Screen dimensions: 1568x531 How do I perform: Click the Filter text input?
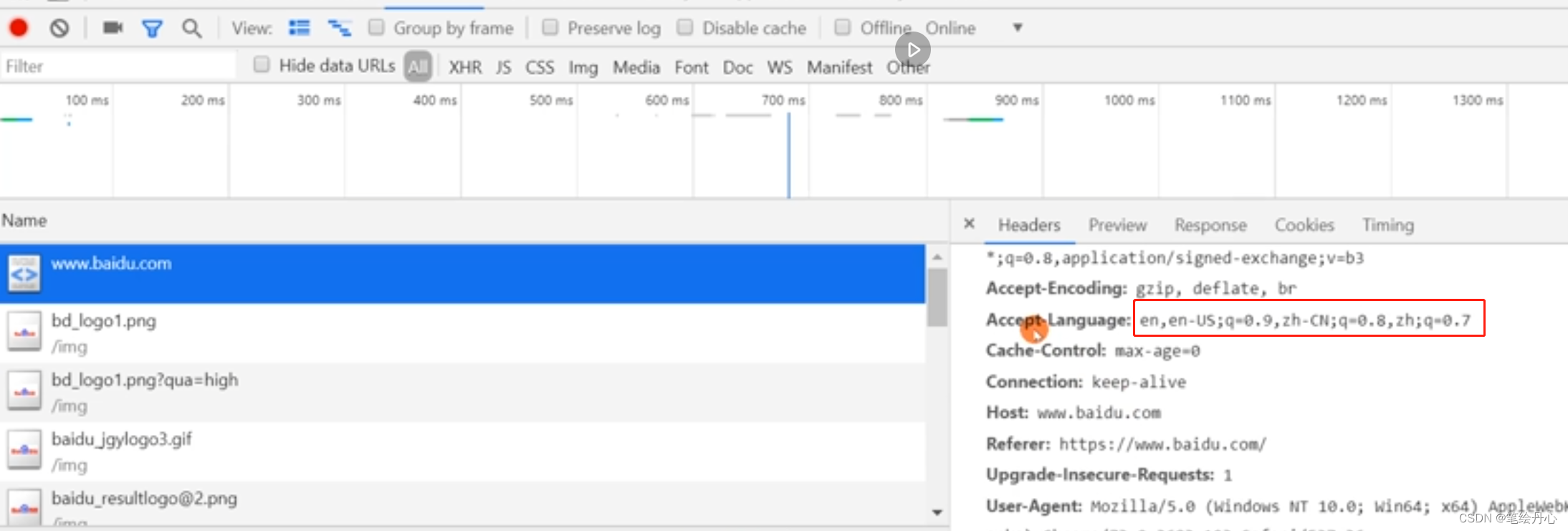click(118, 66)
